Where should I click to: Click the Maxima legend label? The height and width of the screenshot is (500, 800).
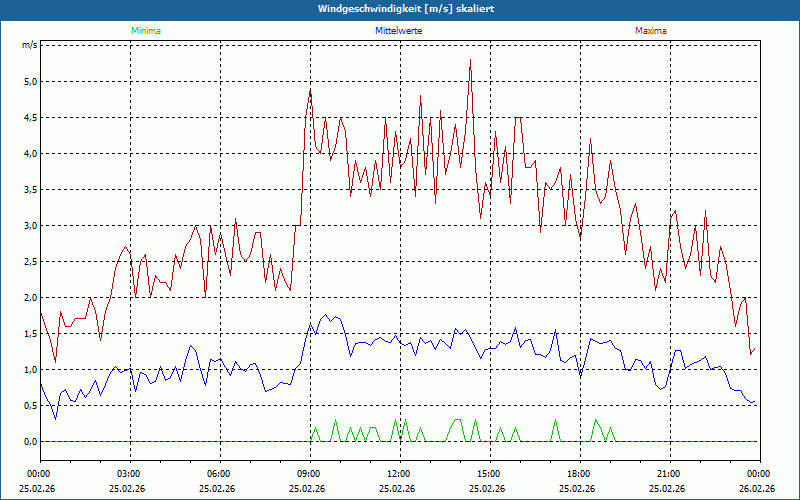point(650,31)
